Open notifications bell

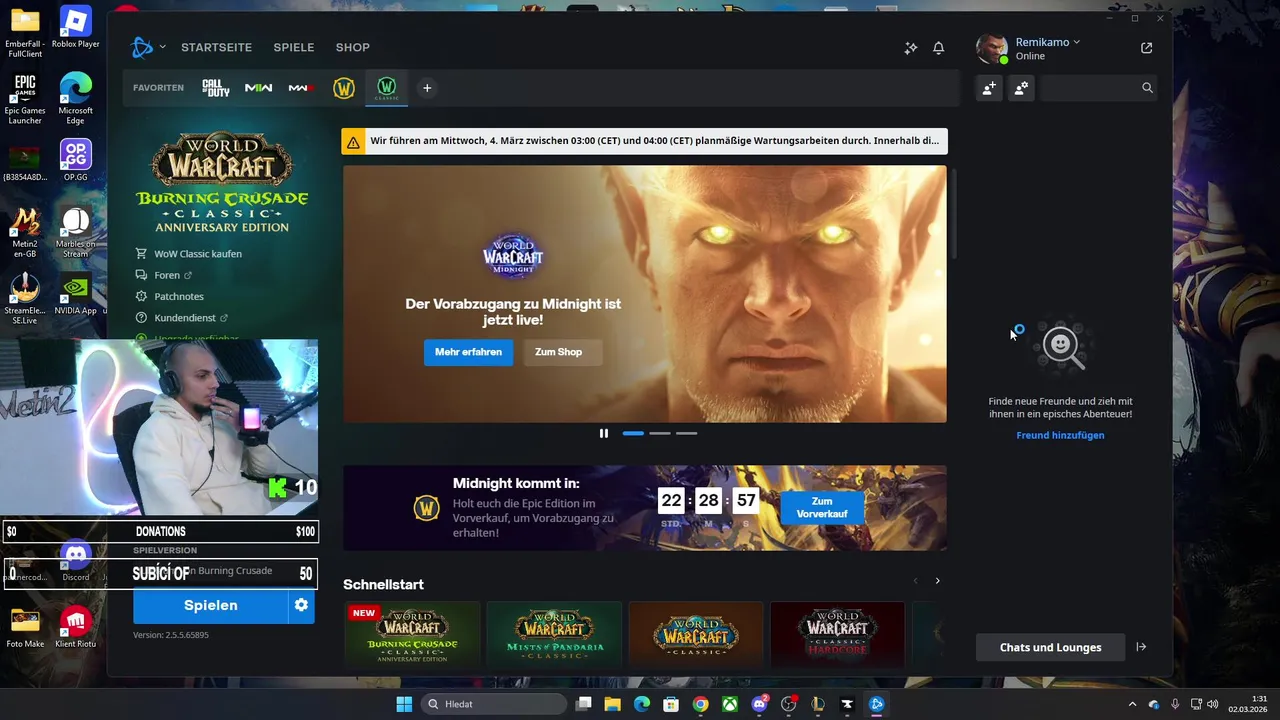point(939,47)
